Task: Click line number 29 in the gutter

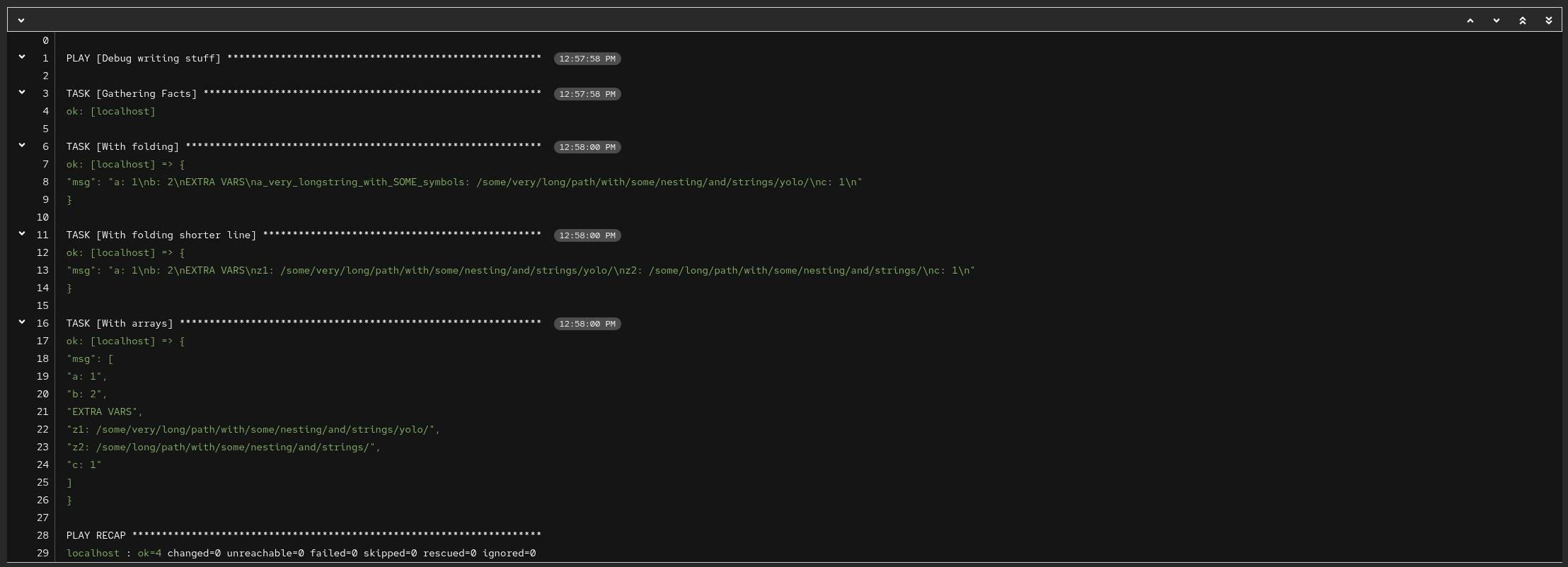Action: tap(42, 553)
